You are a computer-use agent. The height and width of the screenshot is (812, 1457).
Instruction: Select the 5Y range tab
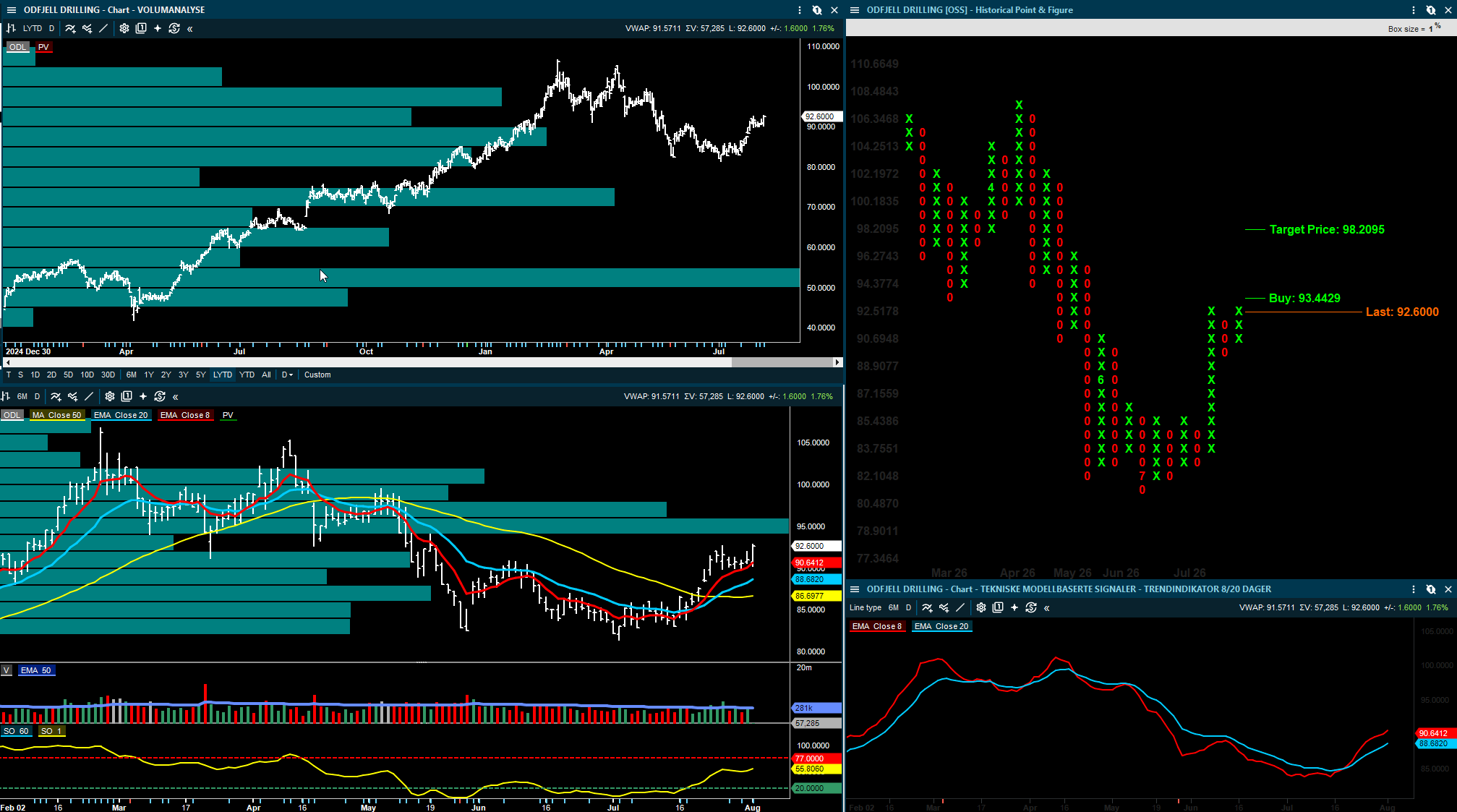coord(201,375)
